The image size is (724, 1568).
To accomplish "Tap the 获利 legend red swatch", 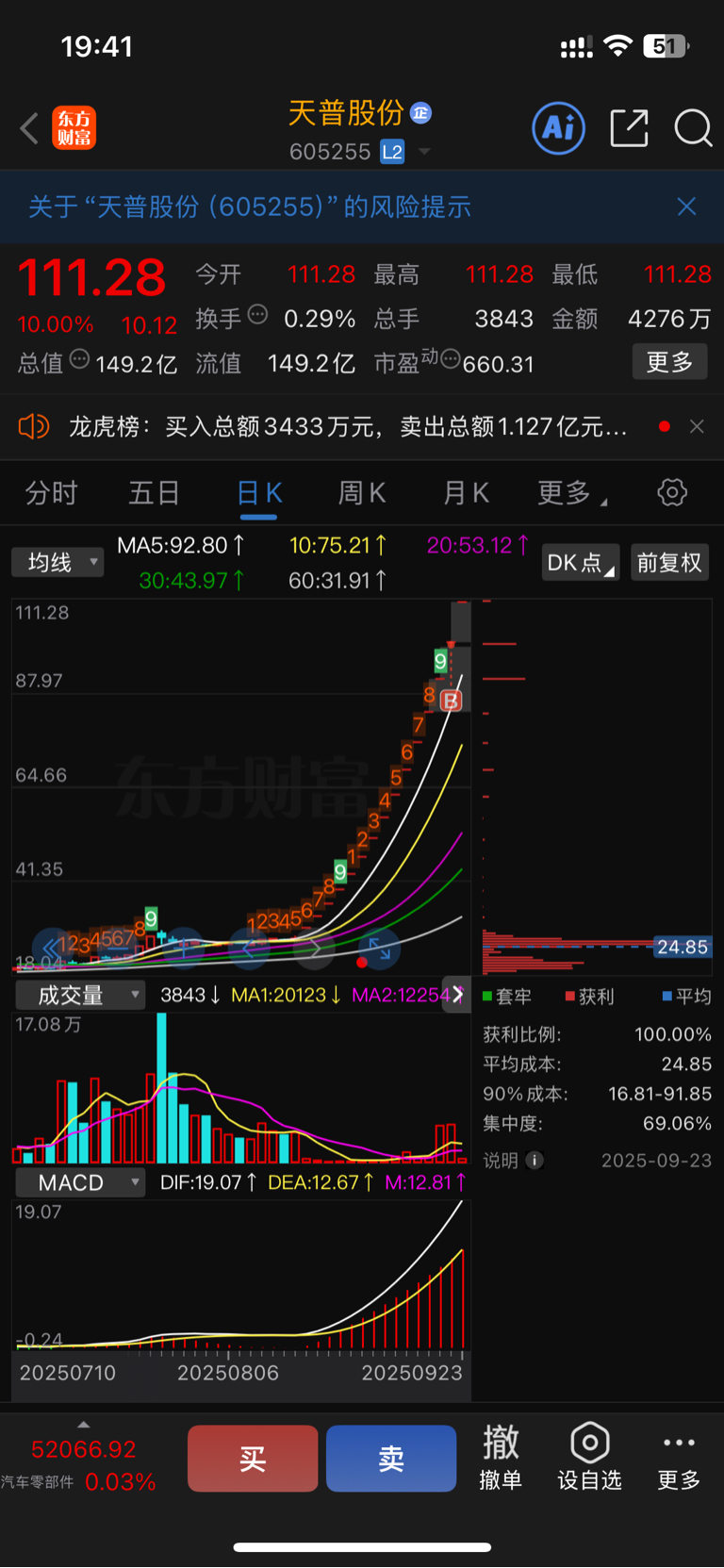I will click(x=570, y=997).
